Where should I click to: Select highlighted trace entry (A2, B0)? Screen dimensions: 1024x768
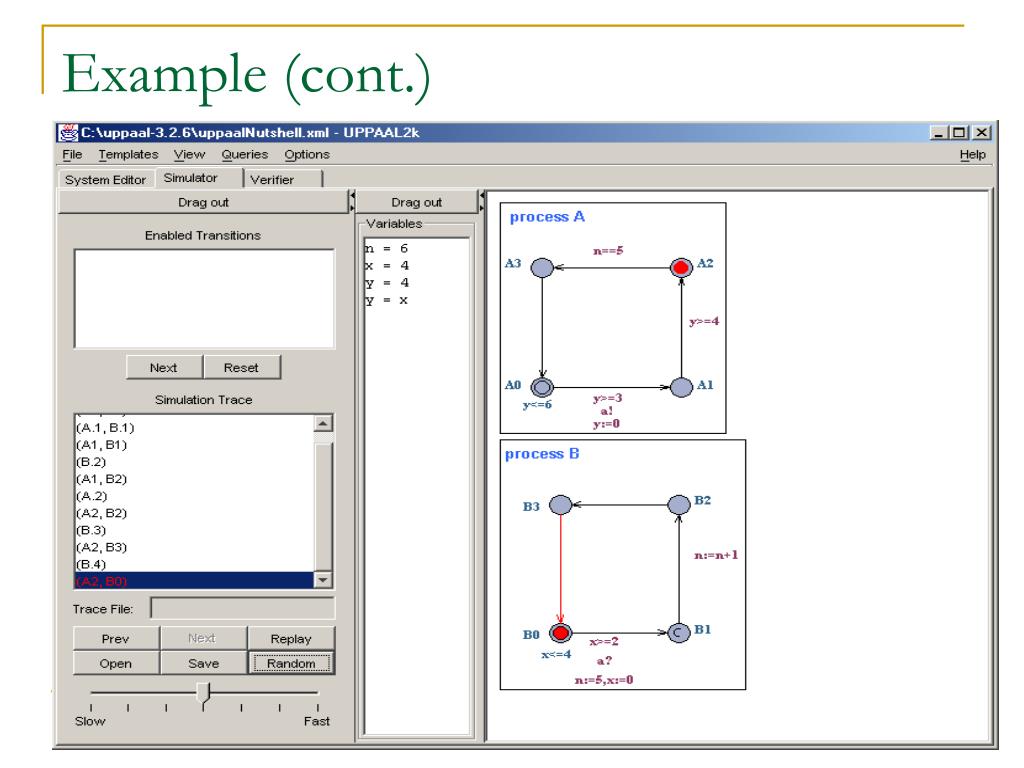click(195, 581)
